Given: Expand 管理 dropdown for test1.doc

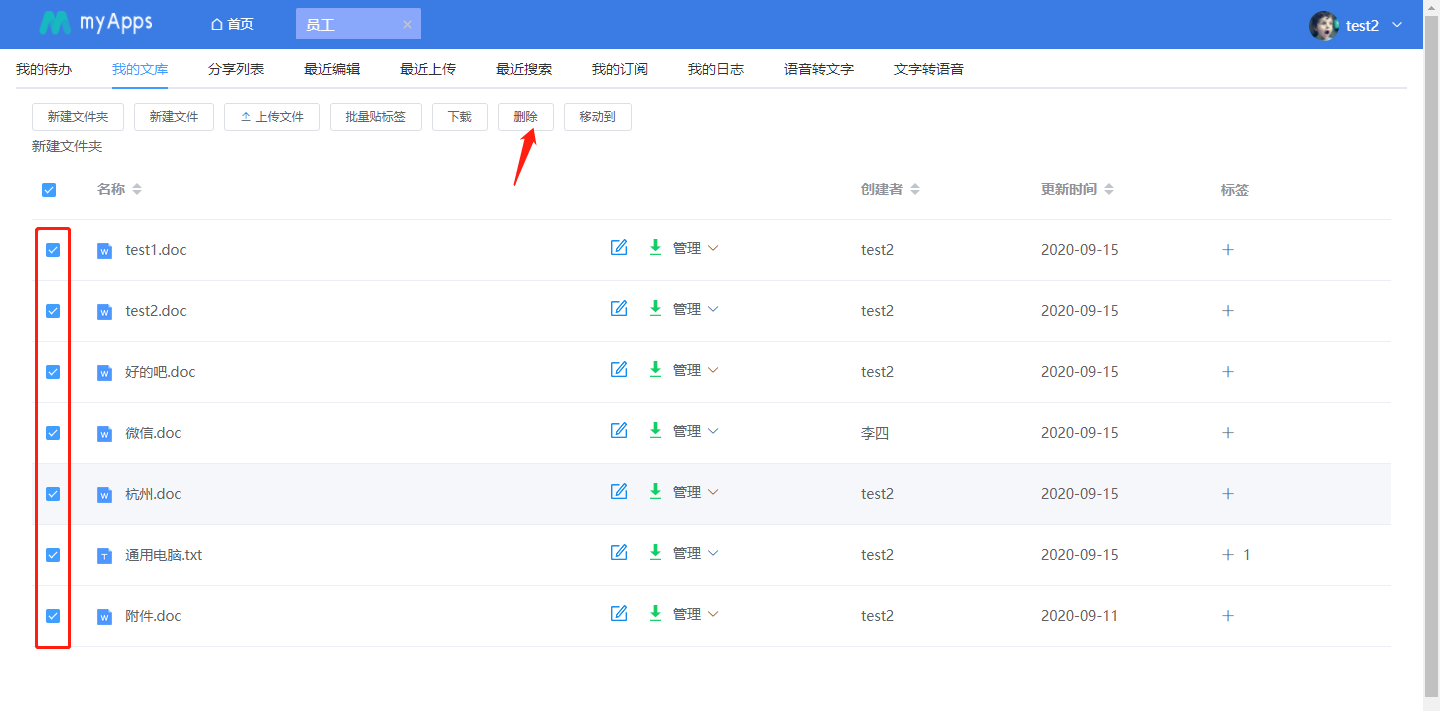Looking at the screenshot, I should [x=695, y=249].
